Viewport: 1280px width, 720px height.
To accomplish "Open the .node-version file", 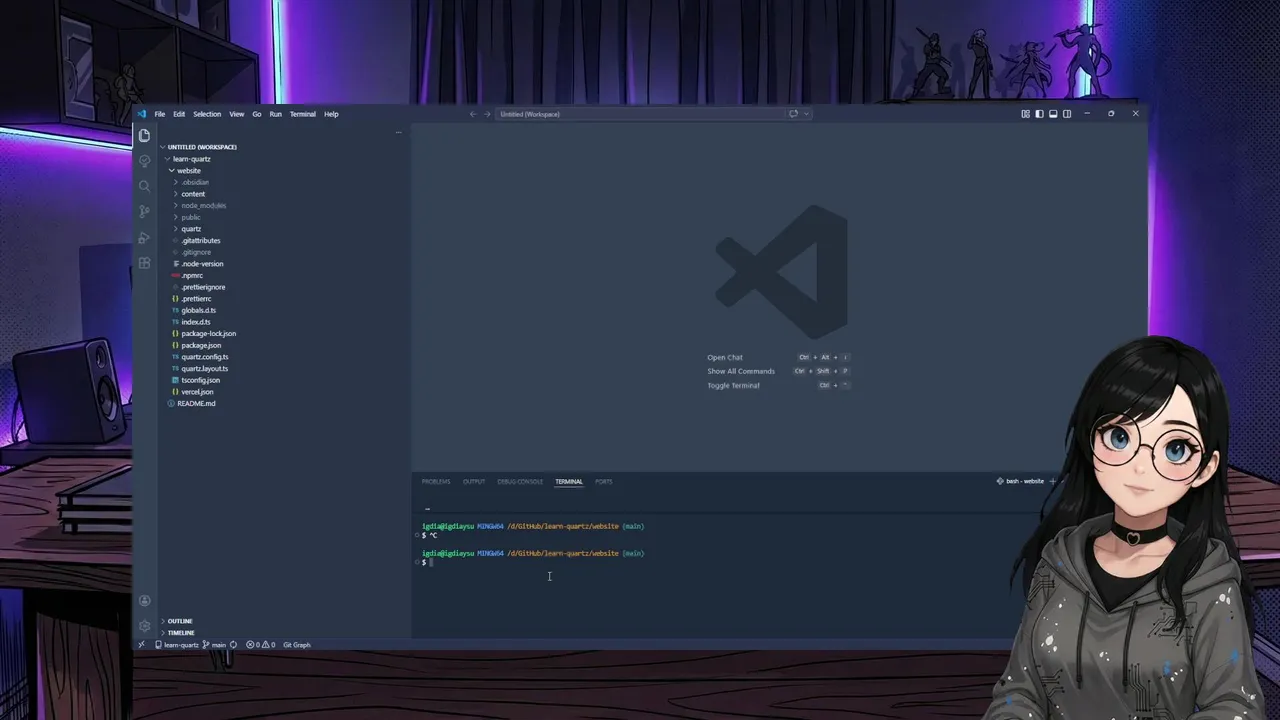I will [201, 264].
